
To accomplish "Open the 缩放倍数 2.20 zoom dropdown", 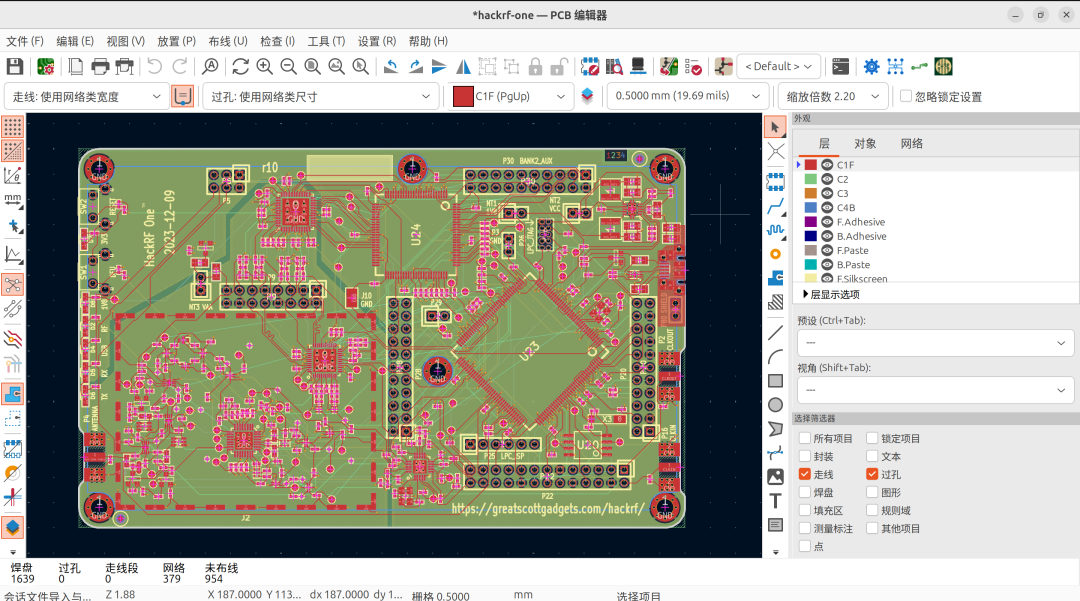I will 833,96.
